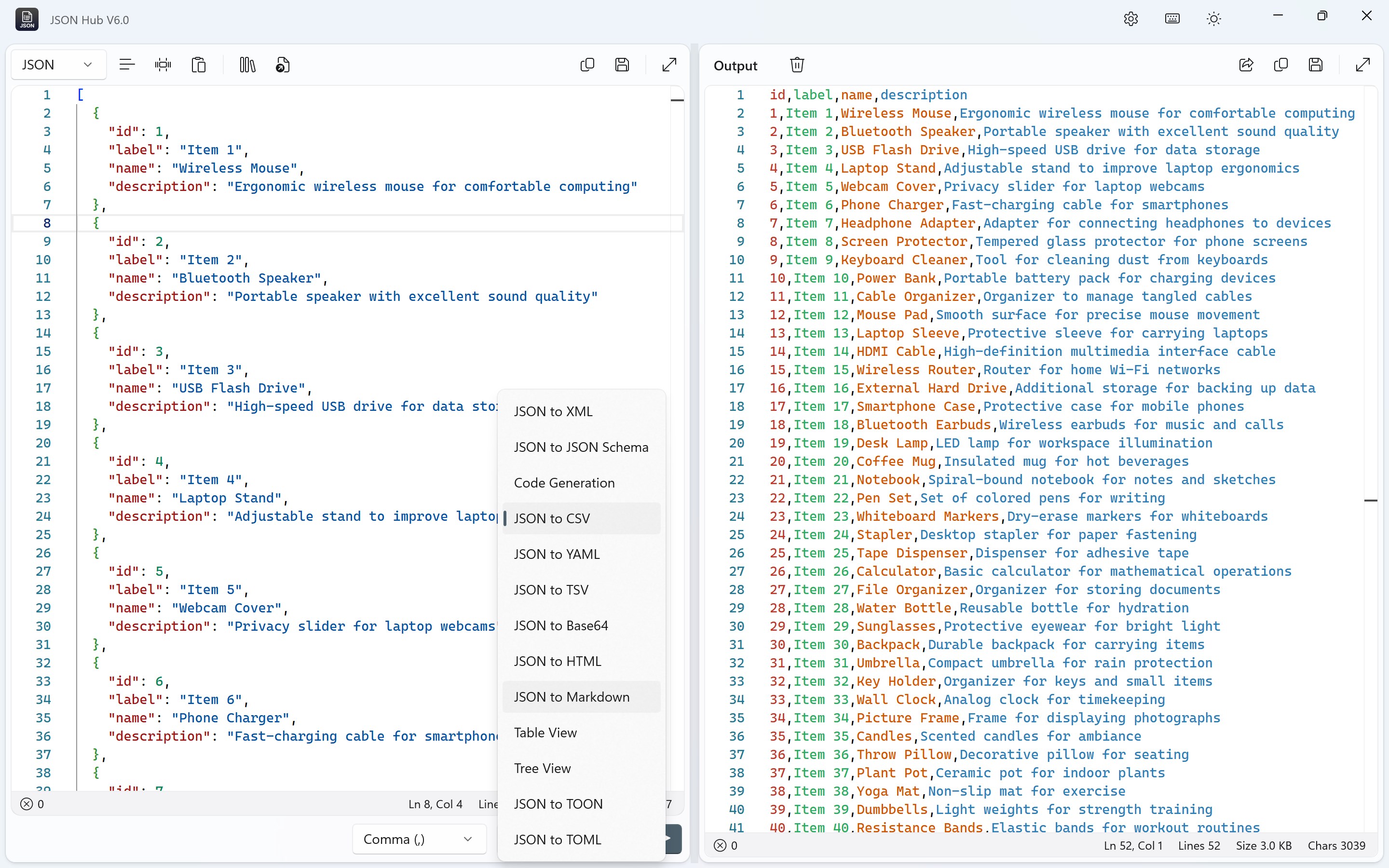Copy the JSON editor contents

click(587, 64)
